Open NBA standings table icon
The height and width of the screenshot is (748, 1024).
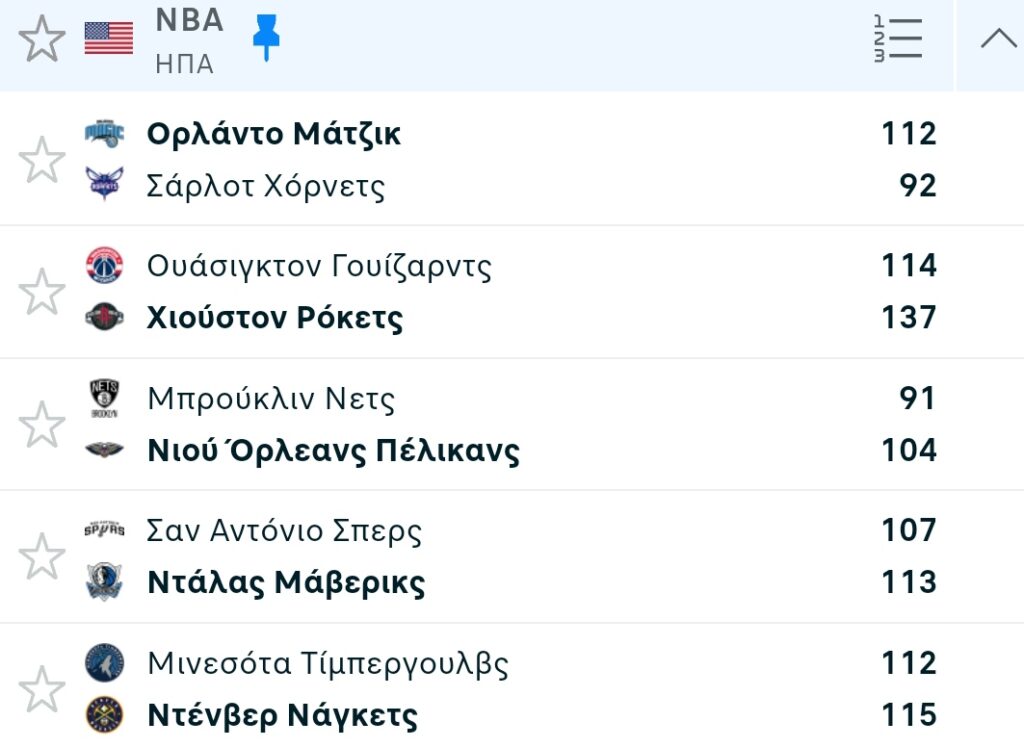click(x=897, y=40)
